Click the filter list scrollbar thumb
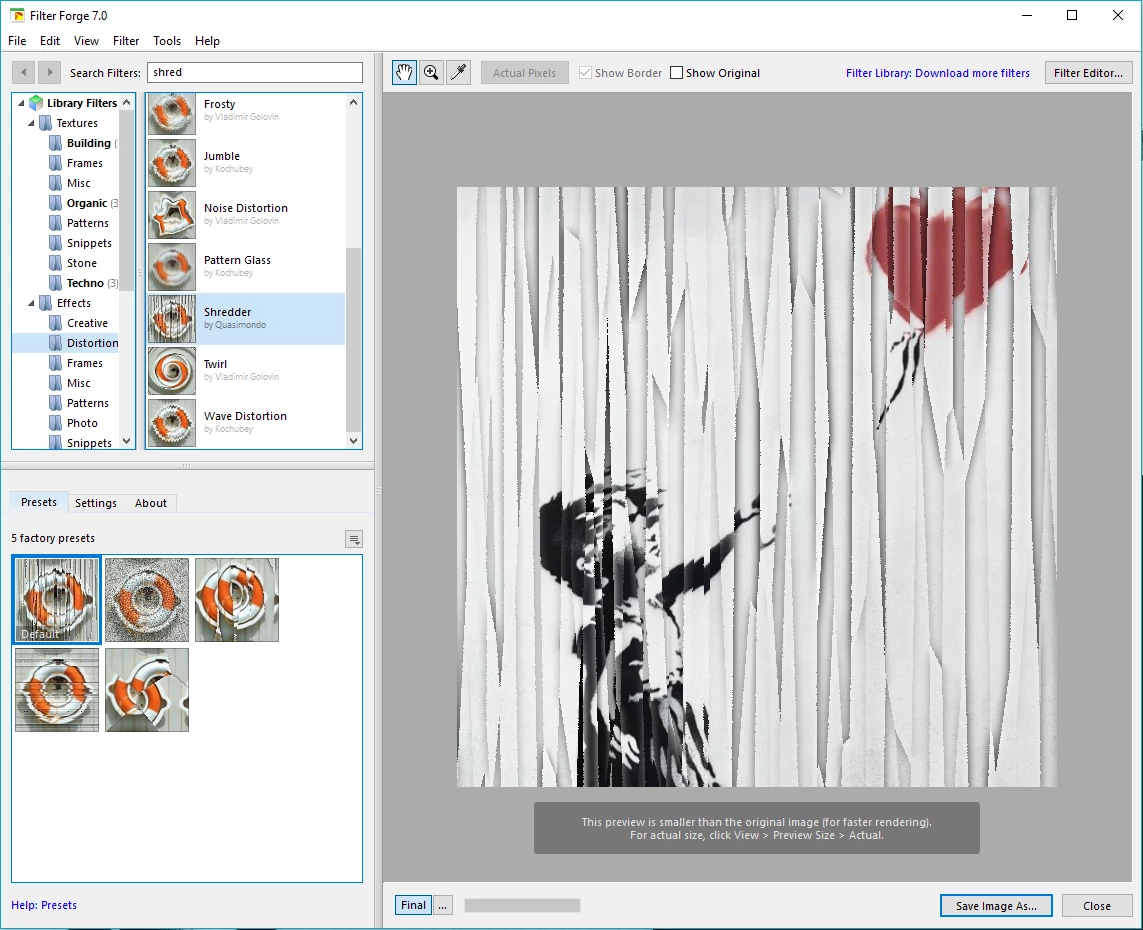The width and height of the screenshot is (1143, 930). pyautogui.click(x=354, y=340)
